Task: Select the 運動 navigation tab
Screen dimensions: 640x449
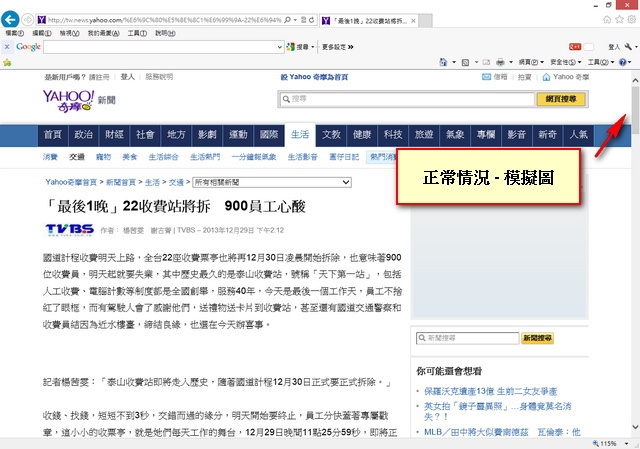Action: (237, 135)
